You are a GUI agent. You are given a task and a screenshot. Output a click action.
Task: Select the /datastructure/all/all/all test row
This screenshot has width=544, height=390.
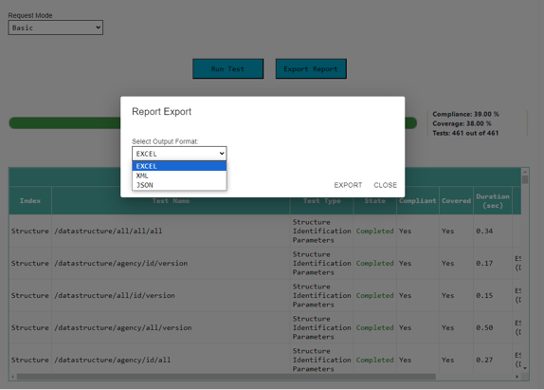265,231
